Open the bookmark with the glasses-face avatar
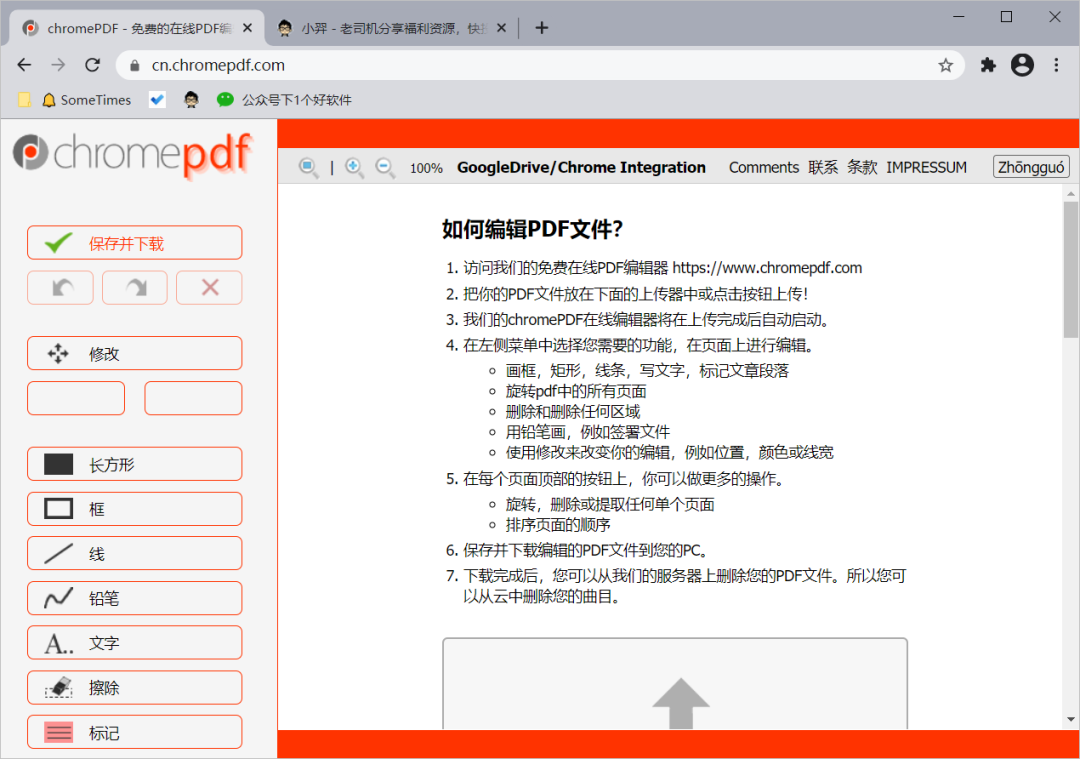Viewport: 1080px width, 759px height. coord(191,100)
